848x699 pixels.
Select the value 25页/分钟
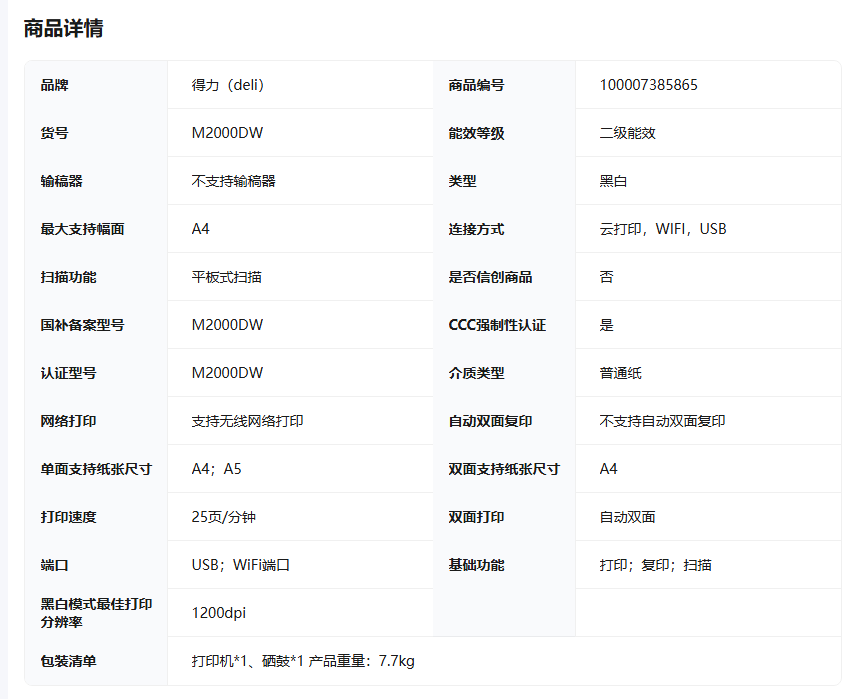(x=223, y=517)
